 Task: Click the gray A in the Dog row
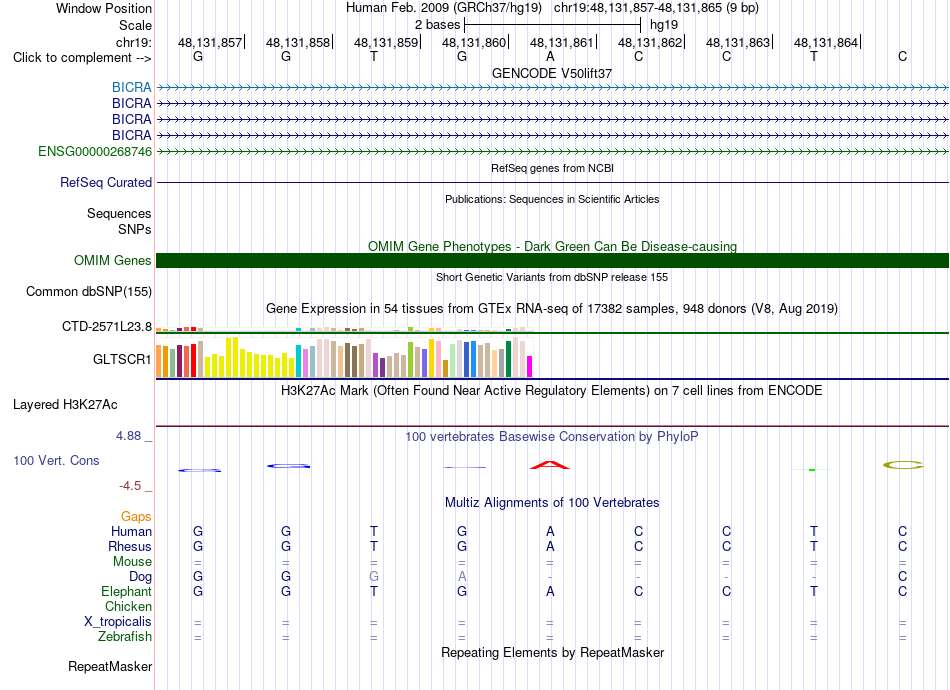coord(462,576)
